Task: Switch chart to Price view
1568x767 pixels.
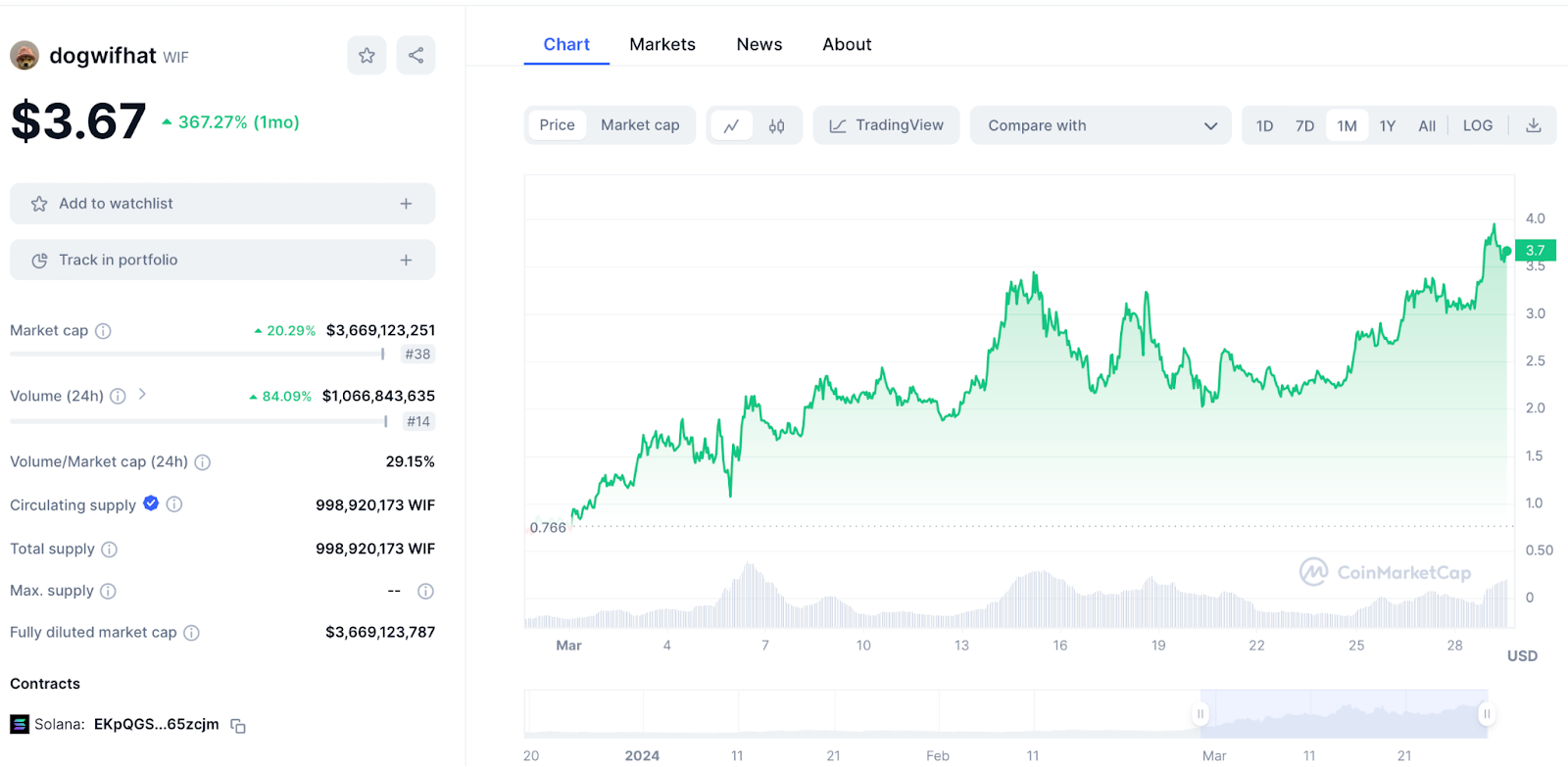Action: (557, 125)
